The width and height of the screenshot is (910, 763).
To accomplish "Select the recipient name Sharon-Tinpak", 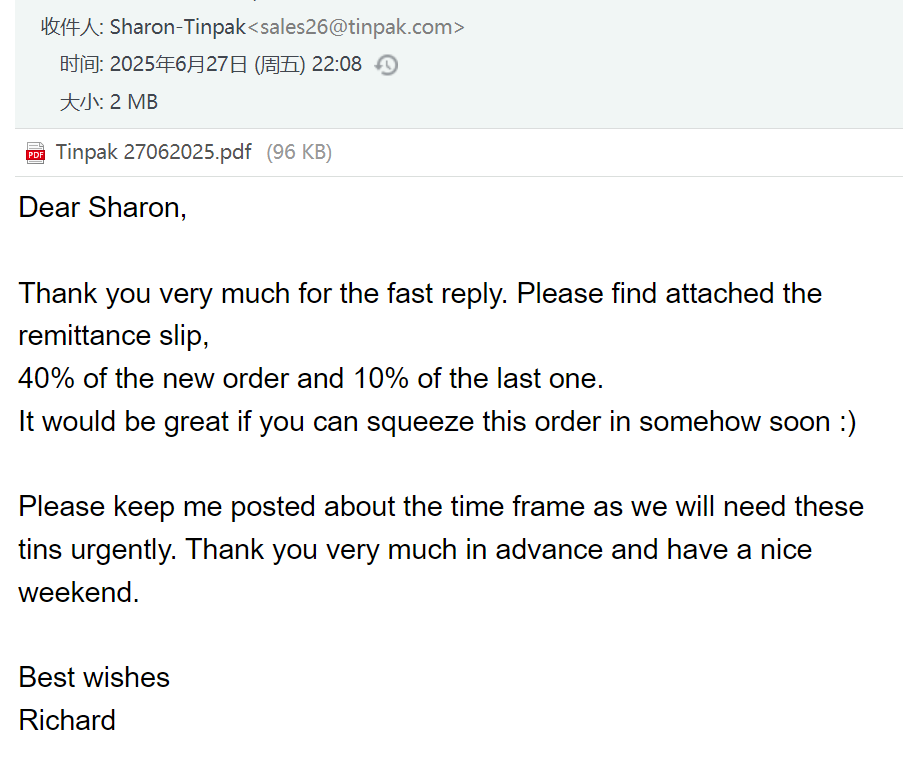I will point(178,27).
